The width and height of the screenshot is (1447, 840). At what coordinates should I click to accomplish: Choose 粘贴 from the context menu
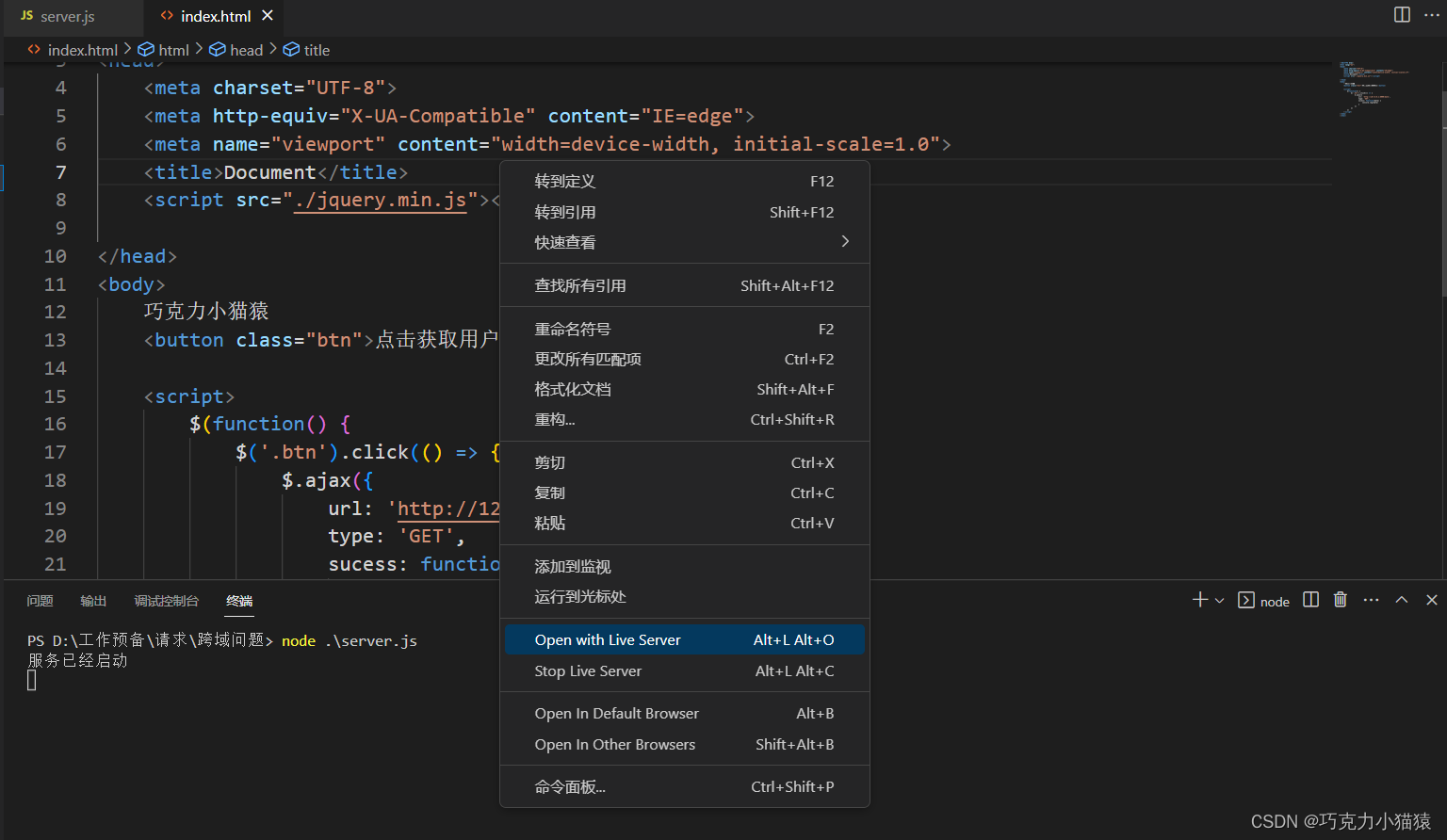pos(685,523)
